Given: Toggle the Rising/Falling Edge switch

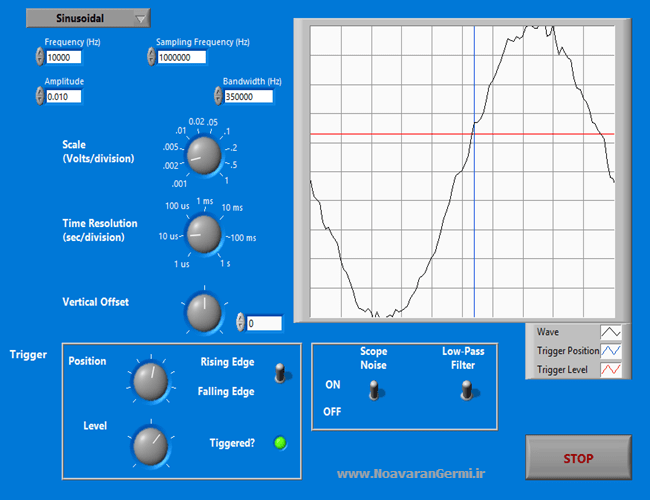Looking at the screenshot, I should 281,373.
